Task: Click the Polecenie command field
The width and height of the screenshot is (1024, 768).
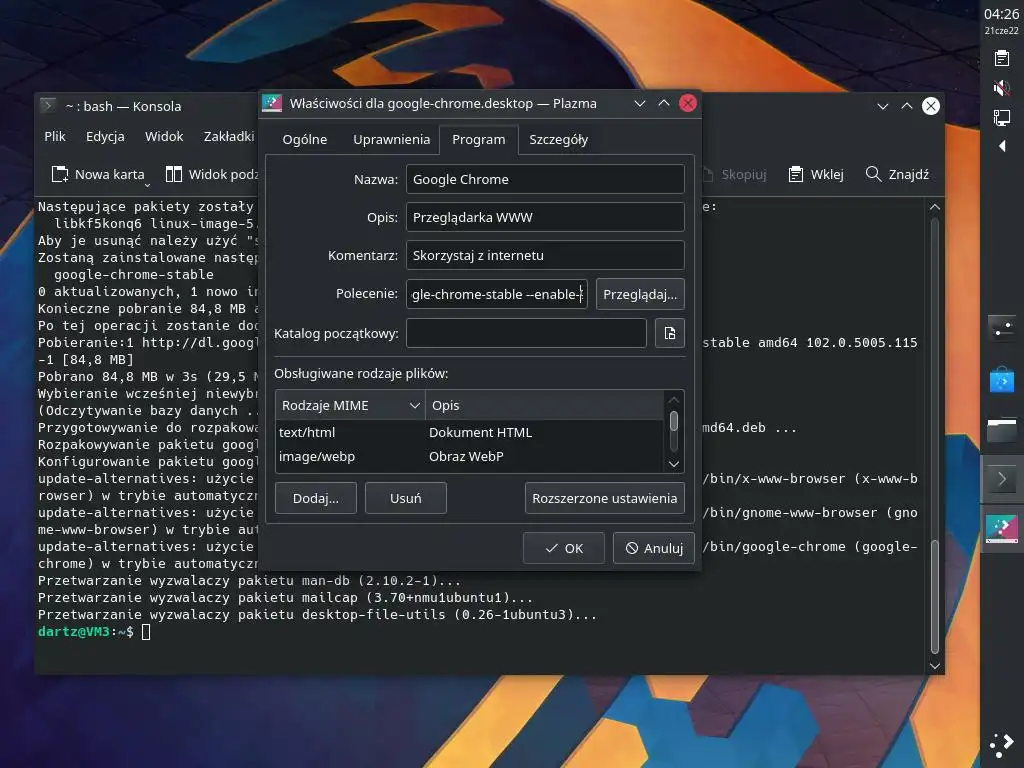Action: tap(497, 294)
